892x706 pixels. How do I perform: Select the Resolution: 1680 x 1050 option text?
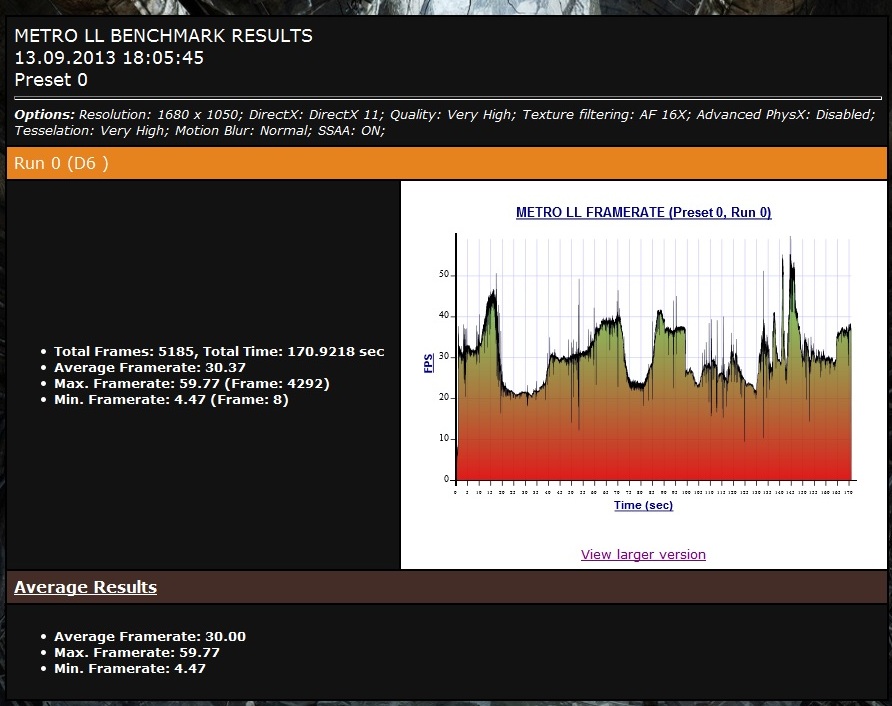click(x=160, y=114)
